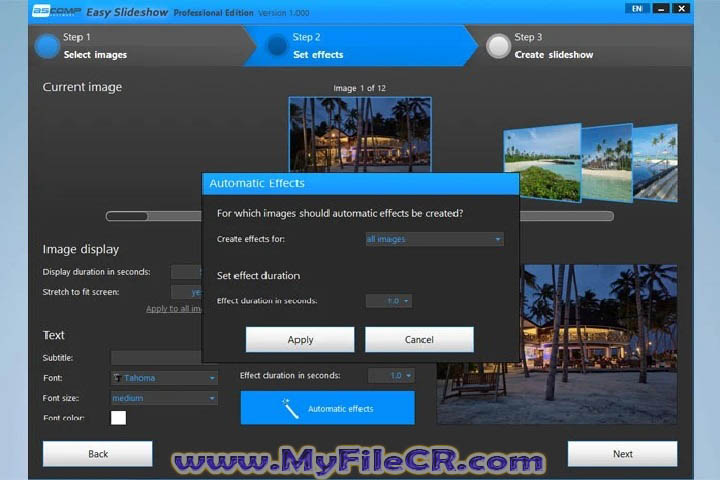Screen dimensions: 720x480
Task: Select the rightmost pier thumbnail
Action: click(655, 163)
